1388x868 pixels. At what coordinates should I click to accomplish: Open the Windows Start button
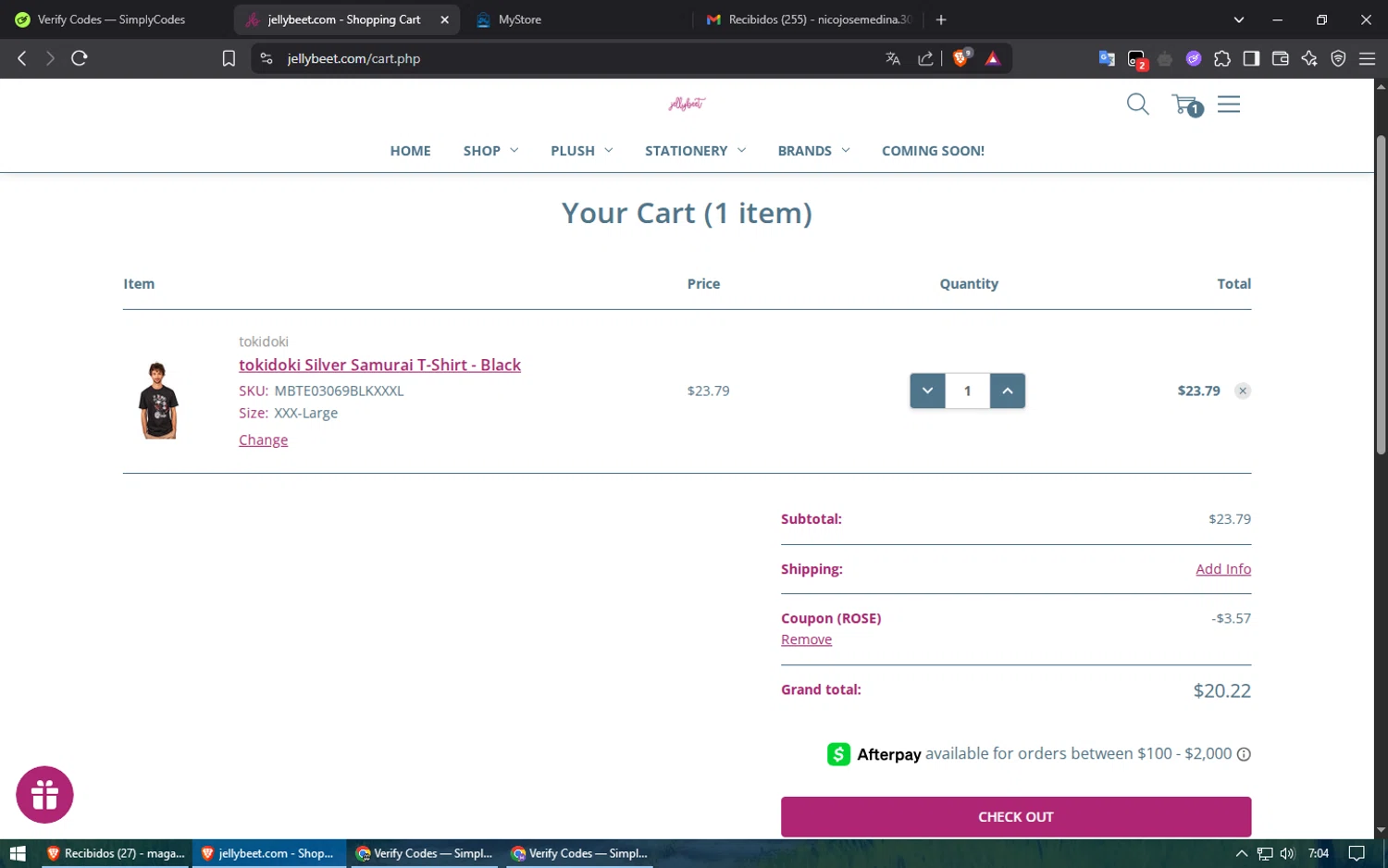pos(18,853)
